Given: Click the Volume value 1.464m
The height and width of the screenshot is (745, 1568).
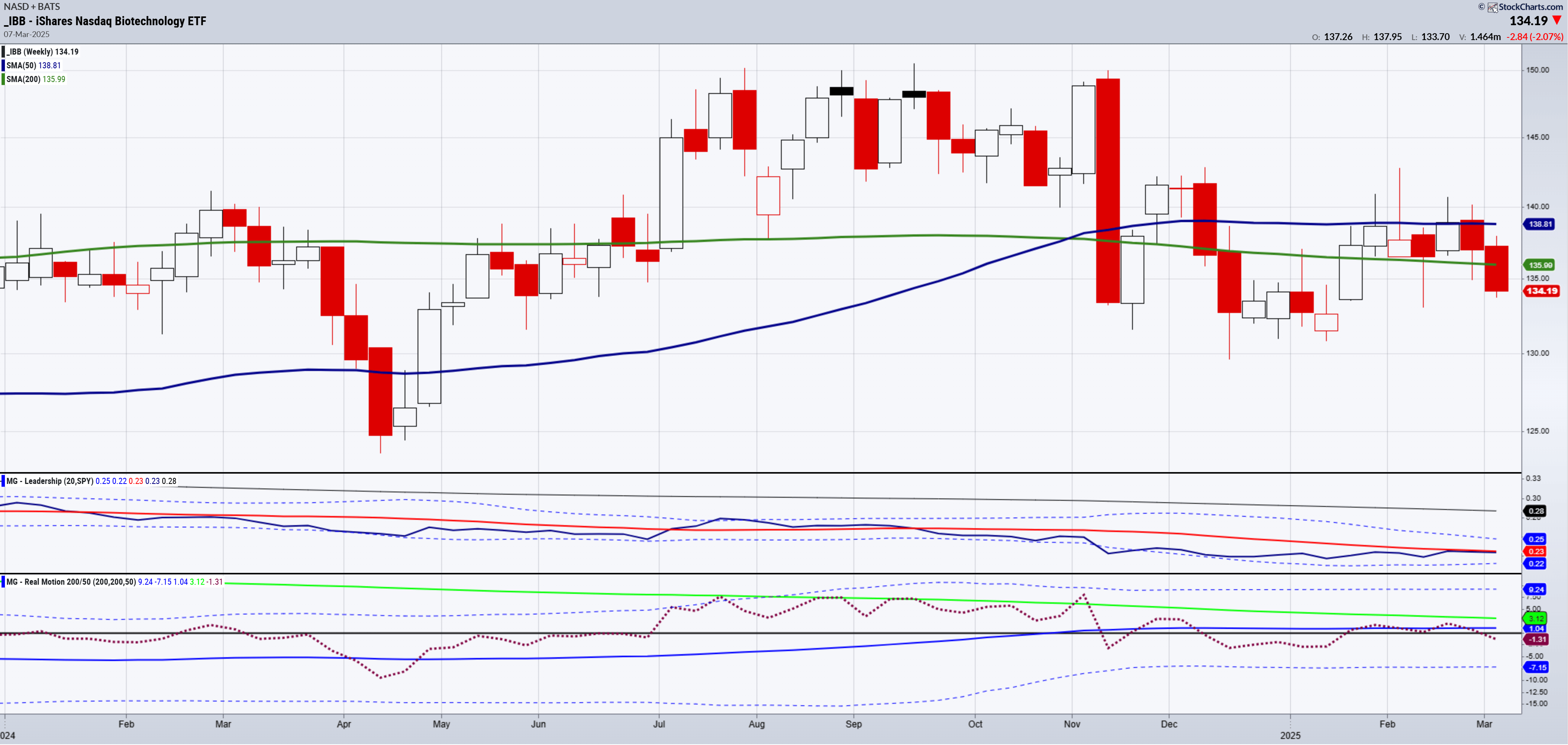Looking at the screenshot, I should tap(1485, 37).
